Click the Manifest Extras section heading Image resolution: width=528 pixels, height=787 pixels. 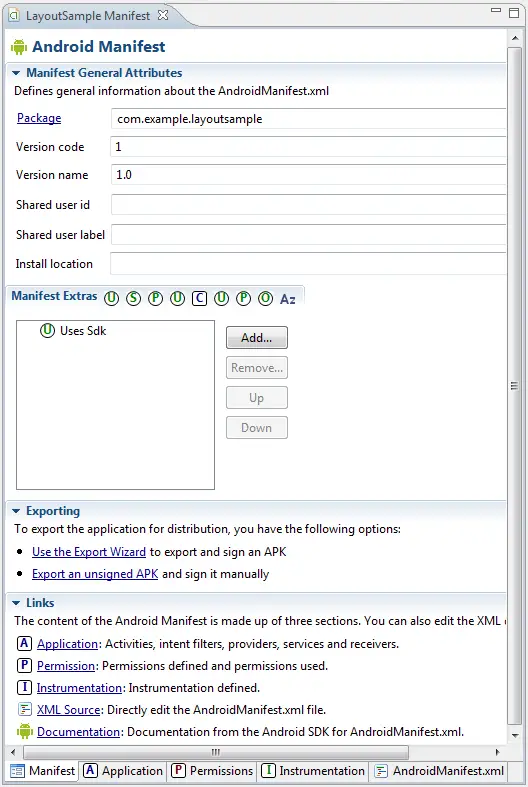pyautogui.click(x=54, y=296)
